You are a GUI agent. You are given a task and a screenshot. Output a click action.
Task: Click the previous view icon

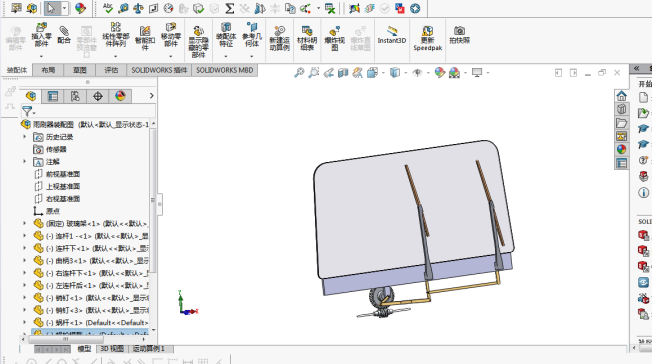coord(328,73)
